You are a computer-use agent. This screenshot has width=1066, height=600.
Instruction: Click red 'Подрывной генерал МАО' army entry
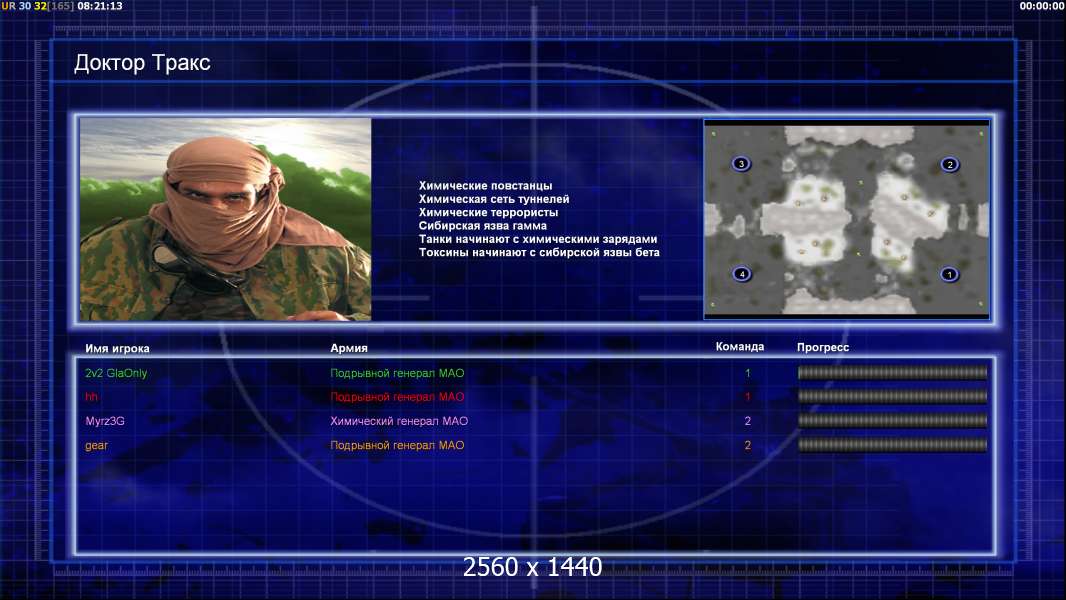[397, 397]
